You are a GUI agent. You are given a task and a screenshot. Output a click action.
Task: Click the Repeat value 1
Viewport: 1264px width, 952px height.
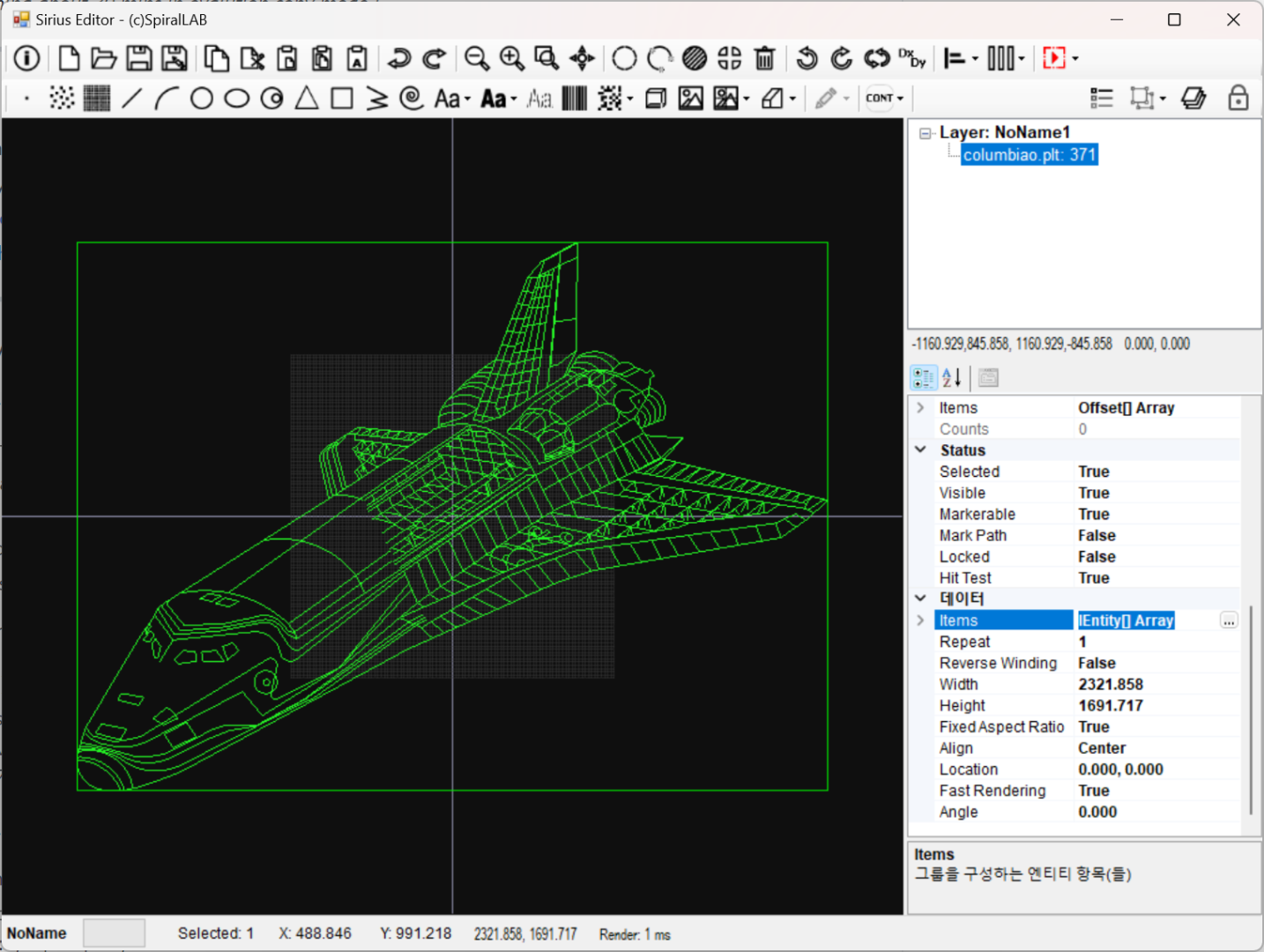click(x=1082, y=642)
